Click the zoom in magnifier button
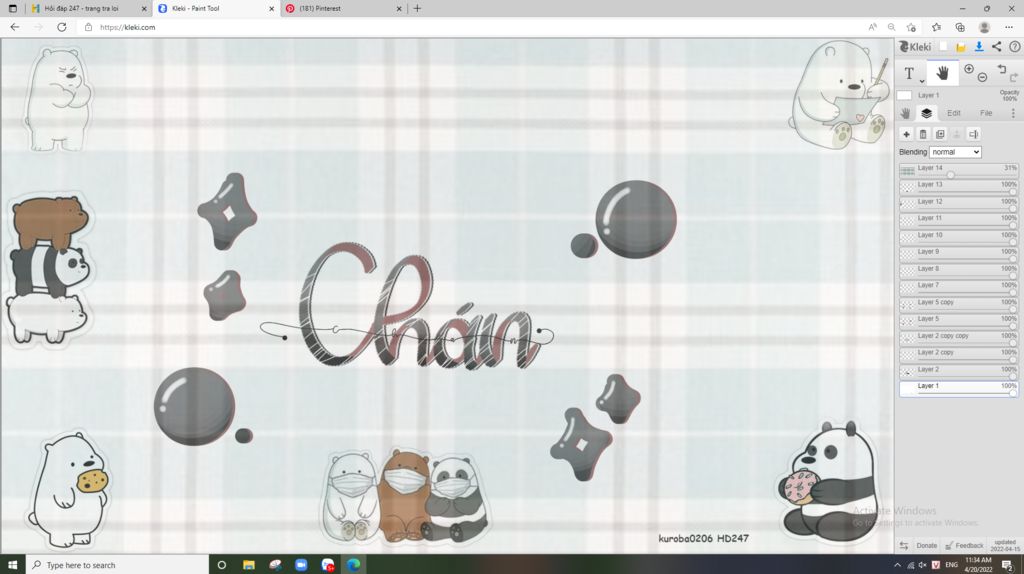 click(x=969, y=69)
